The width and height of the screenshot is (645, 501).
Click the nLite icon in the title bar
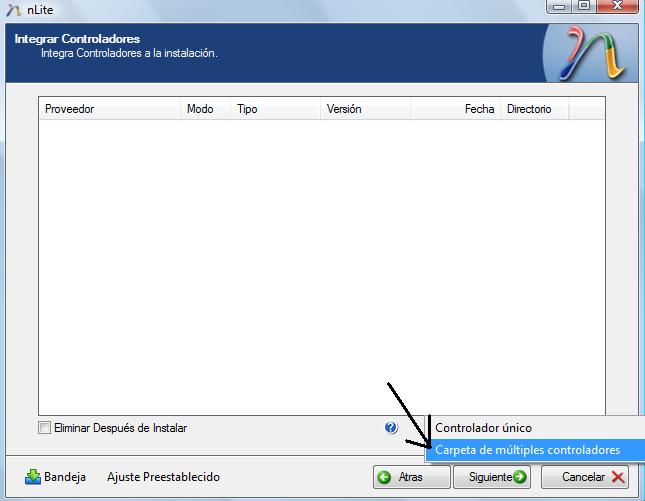tap(12, 9)
